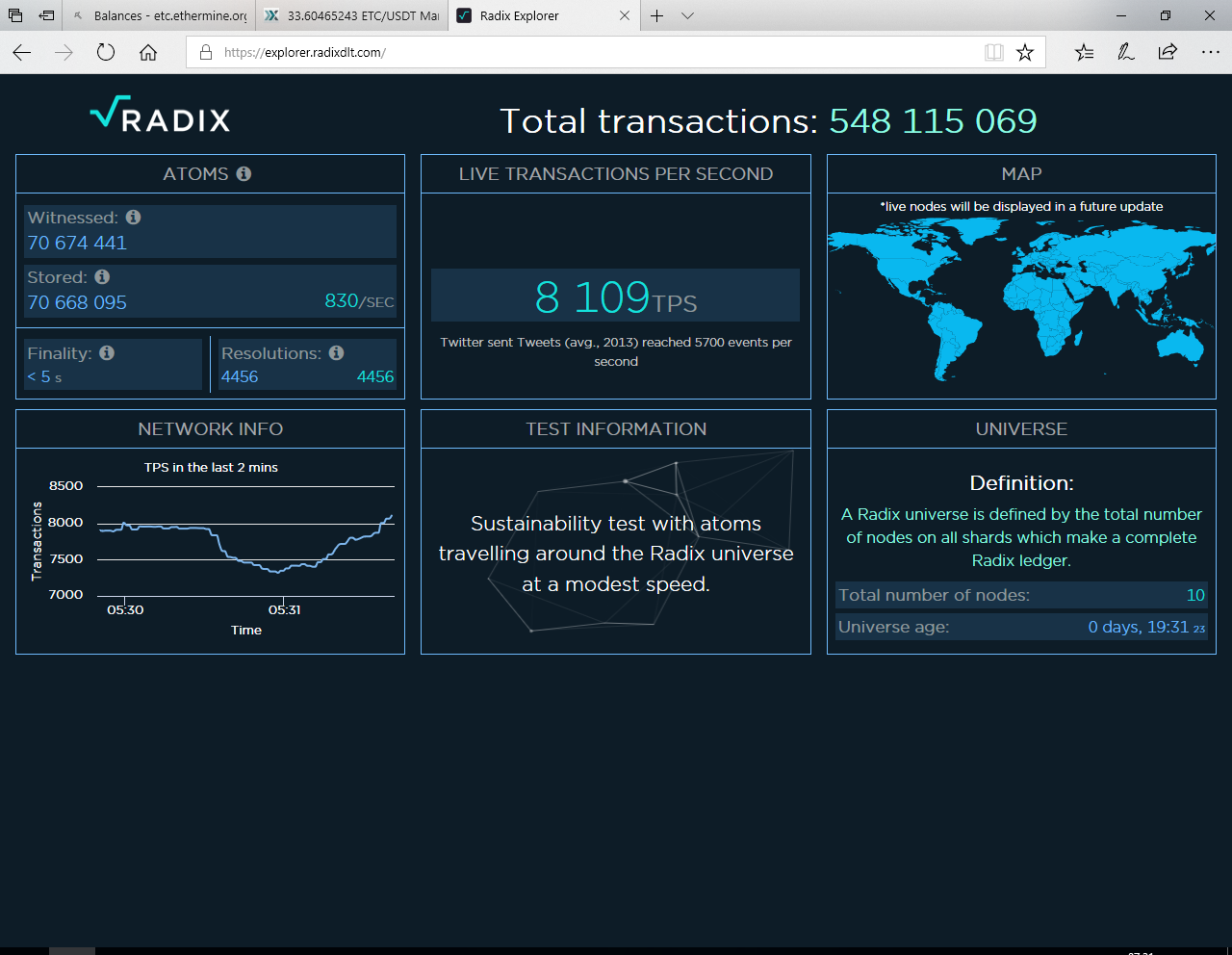Click the 8500 y-axis label
1232x955 pixels.
[x=65, y=485]
